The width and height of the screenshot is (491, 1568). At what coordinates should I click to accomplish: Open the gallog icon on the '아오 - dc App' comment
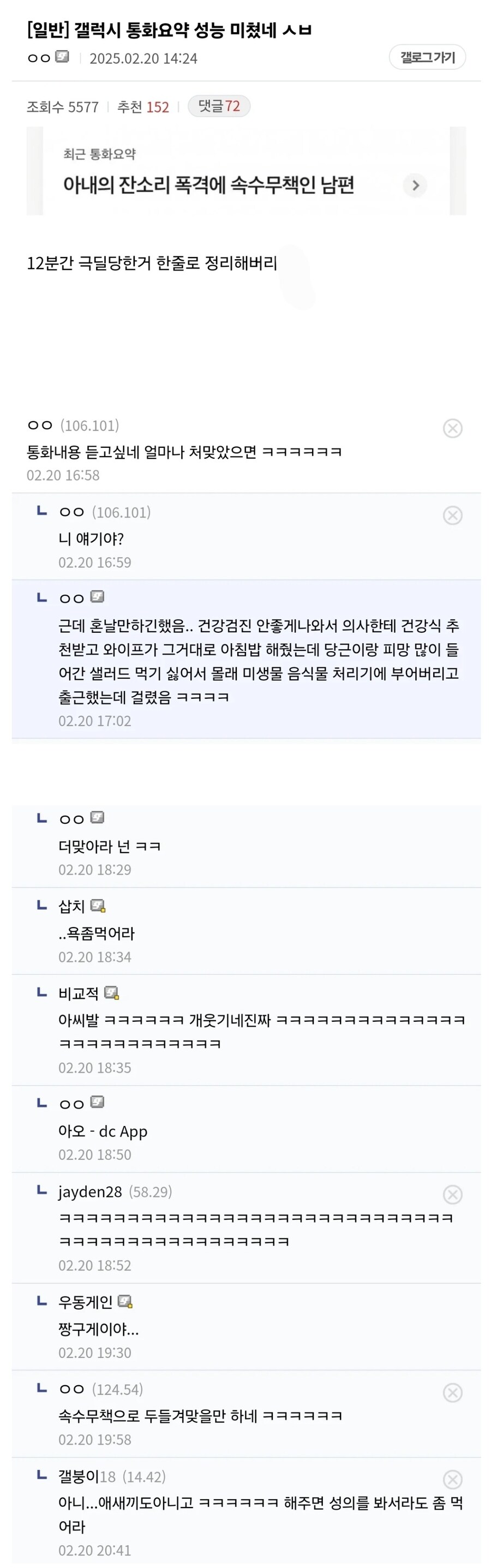pos(97,1102)
